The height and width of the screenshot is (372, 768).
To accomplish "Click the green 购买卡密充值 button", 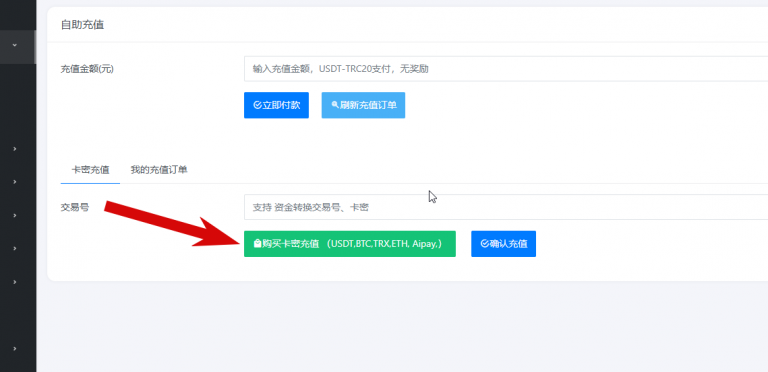I will (350, 244).
